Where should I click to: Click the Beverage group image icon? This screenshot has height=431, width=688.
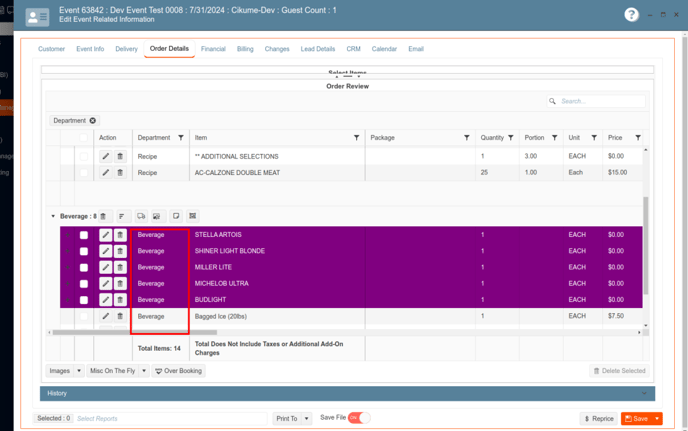(x=157, y=216)
